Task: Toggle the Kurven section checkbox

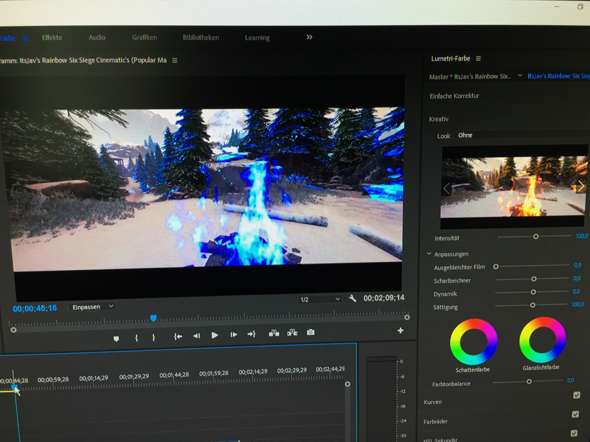Action: coord(576,395)
